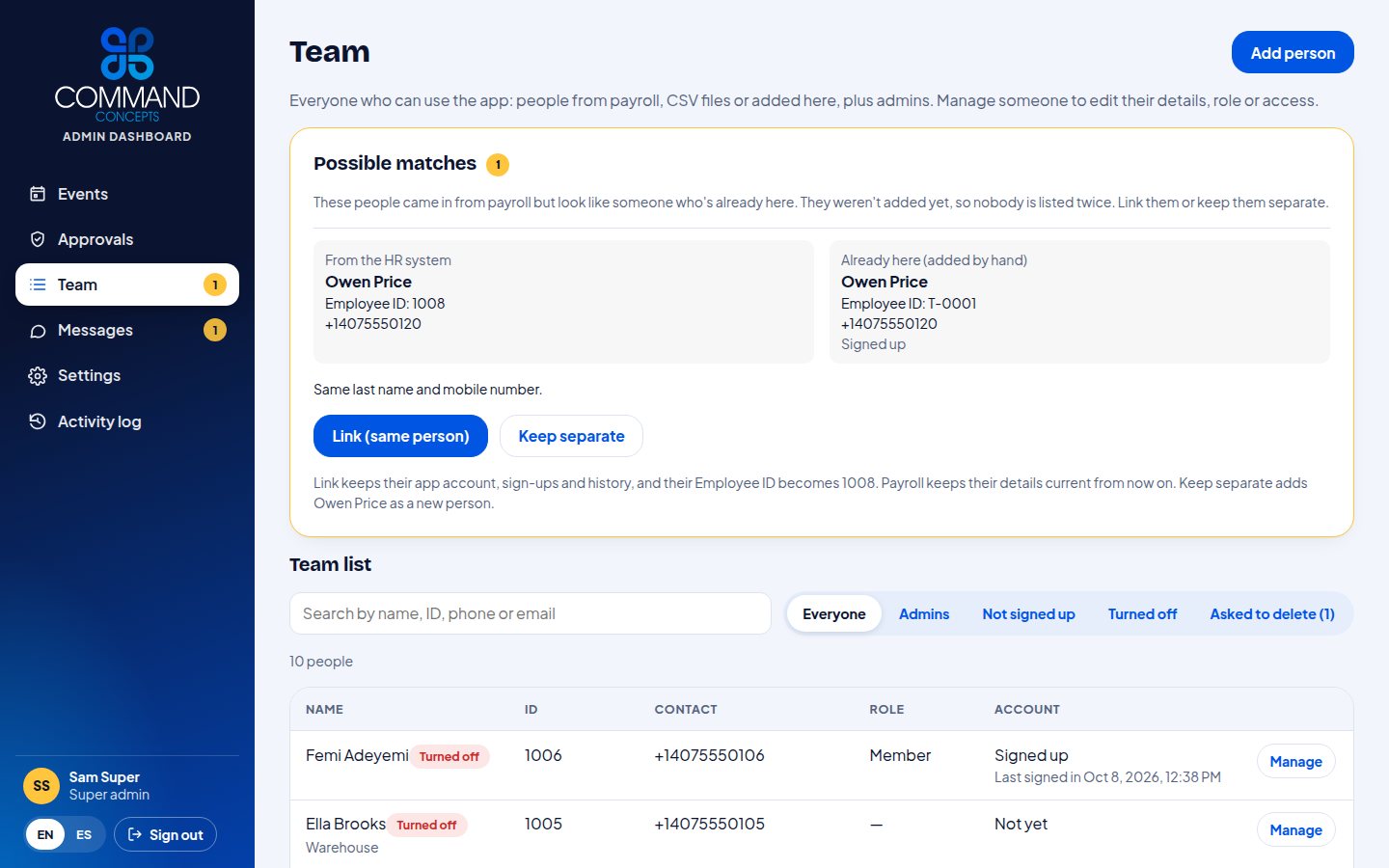Viewport: 1389px width, 868px height.
Task: Link Owen Price as same person
Action: point(400,436)
